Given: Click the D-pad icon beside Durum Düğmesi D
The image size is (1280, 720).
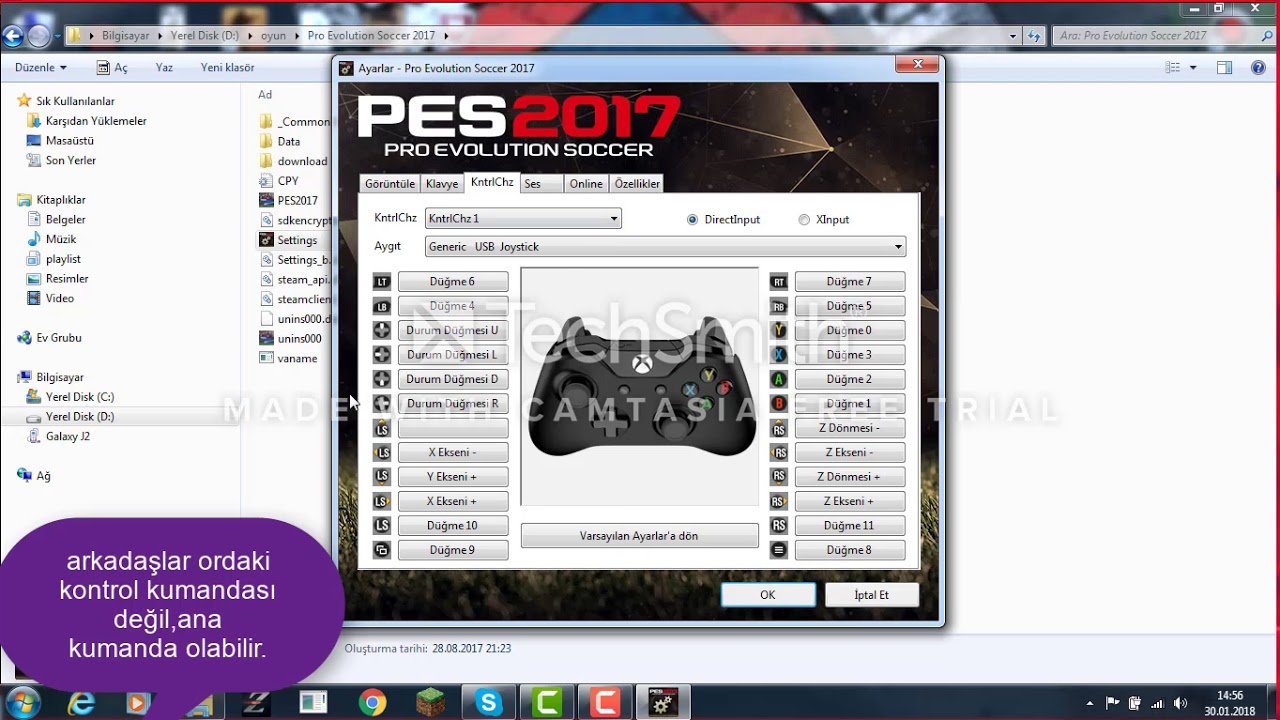Looking at the screenshot, I should [x=382, y=379].
